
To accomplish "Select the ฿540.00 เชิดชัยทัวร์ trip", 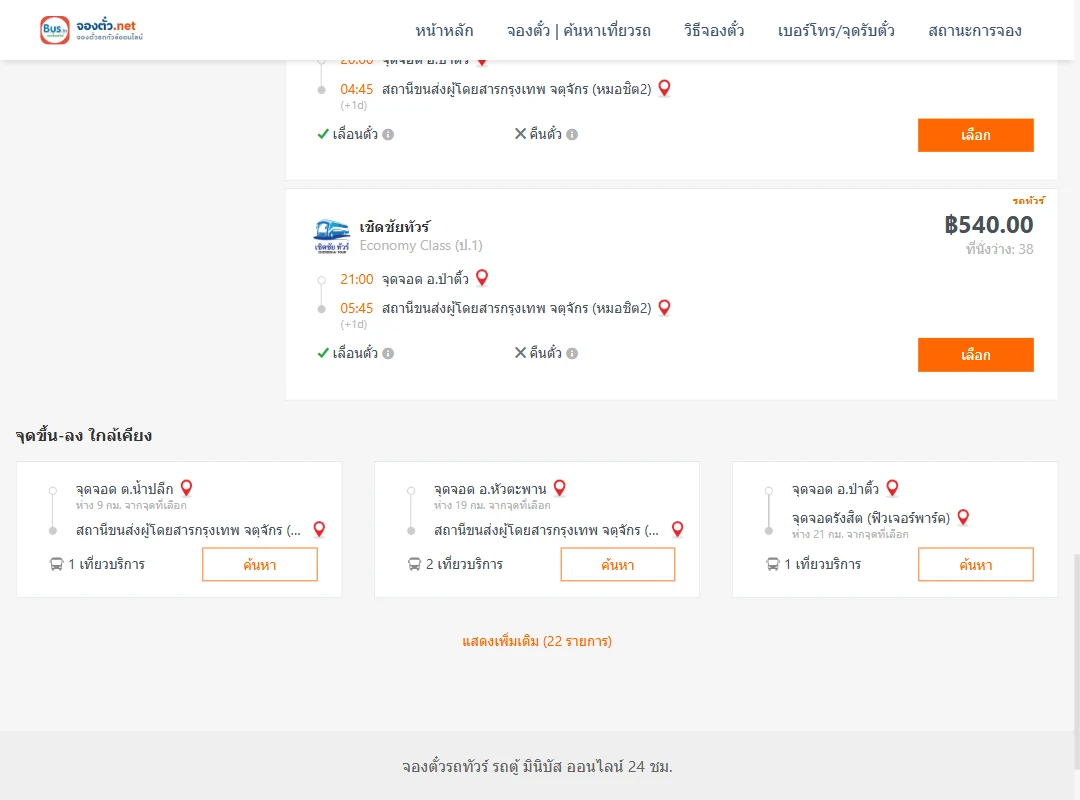I will 975,355.
